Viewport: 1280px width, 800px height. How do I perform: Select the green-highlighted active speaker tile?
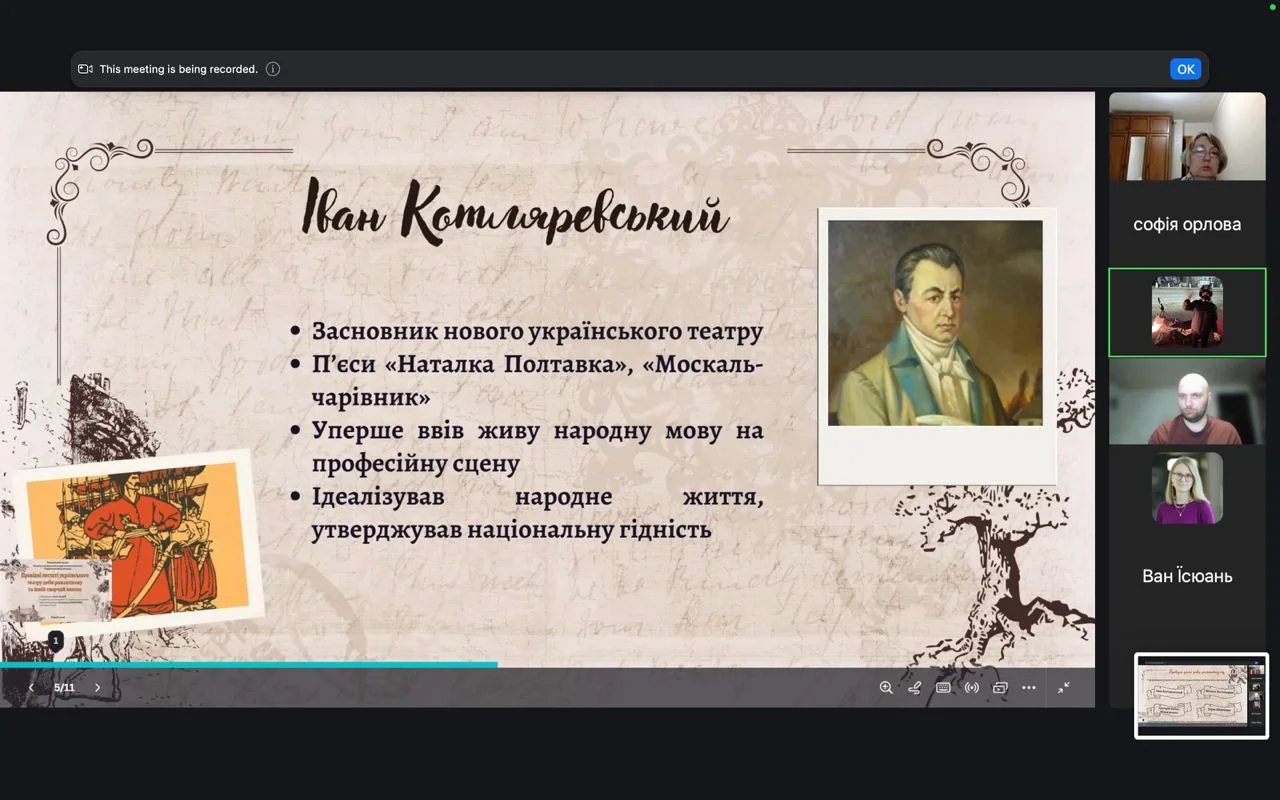1187,312
